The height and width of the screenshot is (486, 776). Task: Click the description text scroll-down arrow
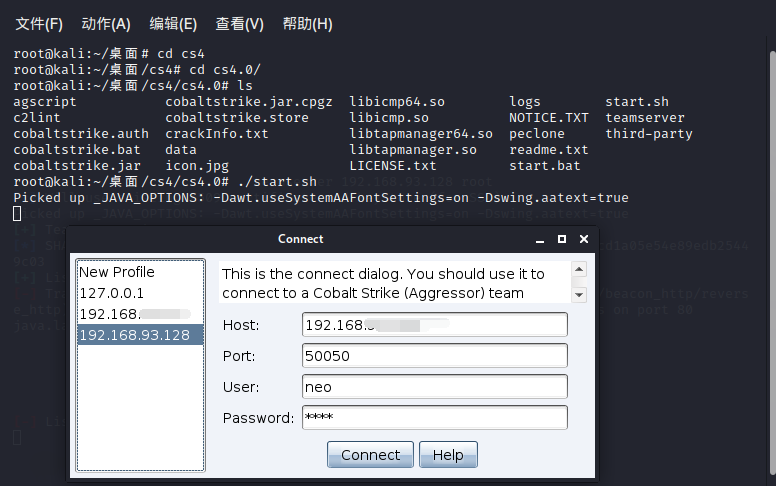(579, 295)
